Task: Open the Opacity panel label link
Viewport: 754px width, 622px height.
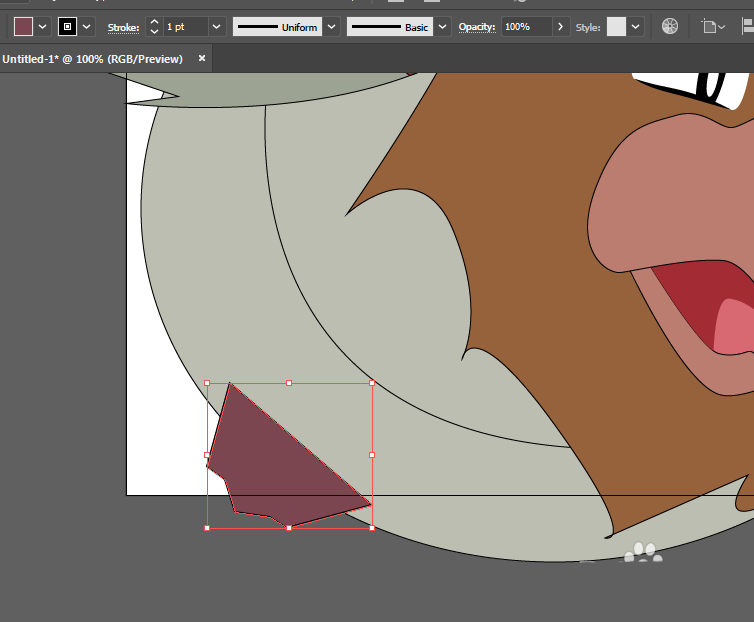Action: 477,27
